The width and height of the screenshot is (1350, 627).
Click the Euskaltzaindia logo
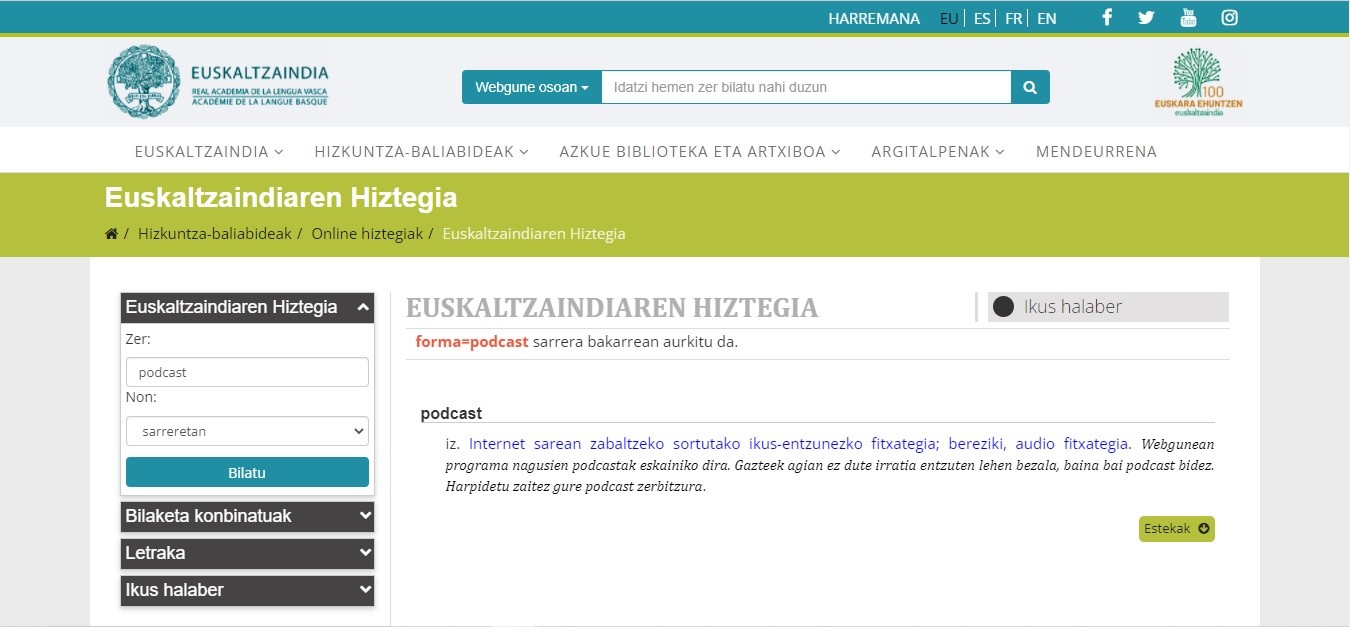[218, 84]
